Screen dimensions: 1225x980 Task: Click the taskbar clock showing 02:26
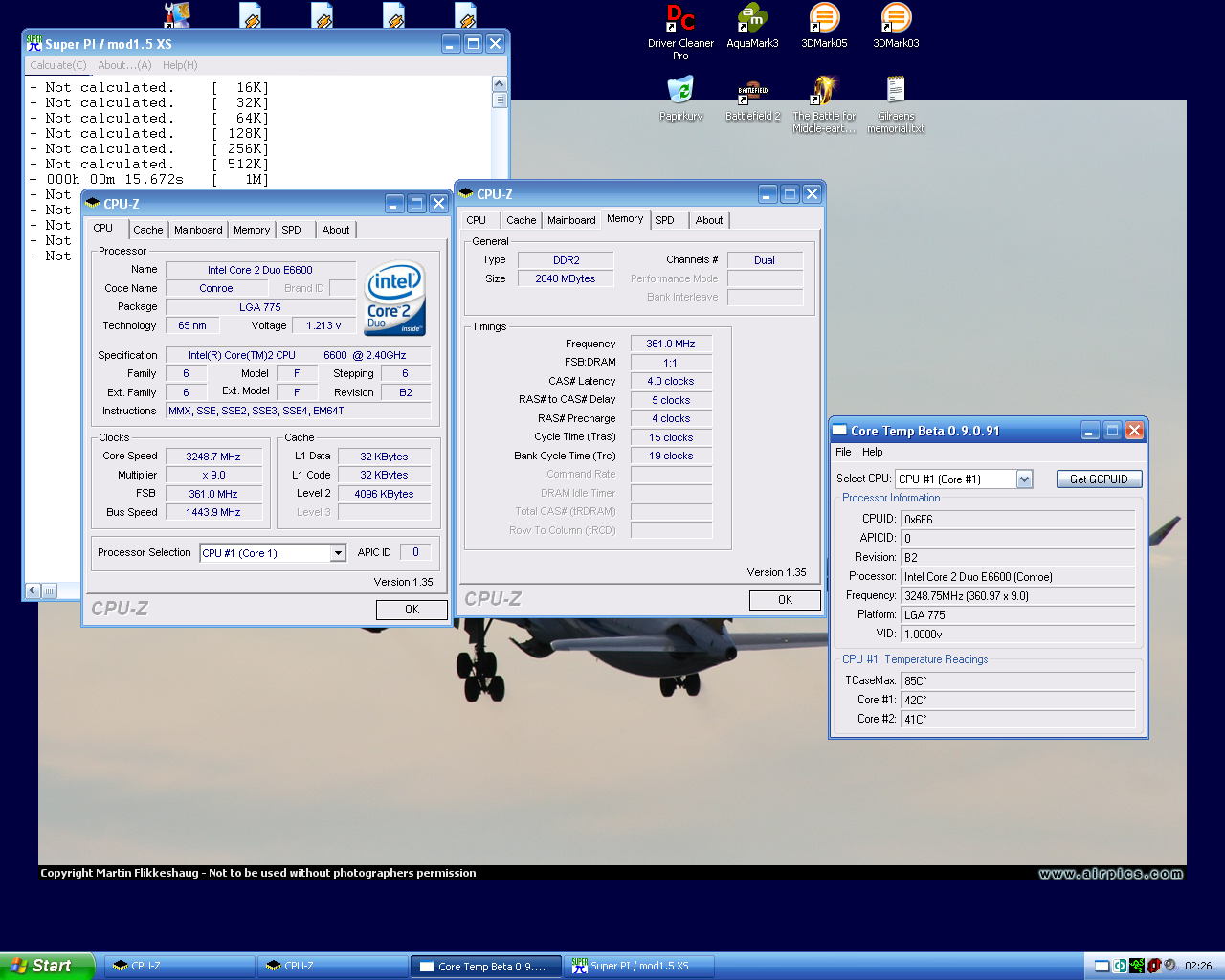[x=1198, y=966]
